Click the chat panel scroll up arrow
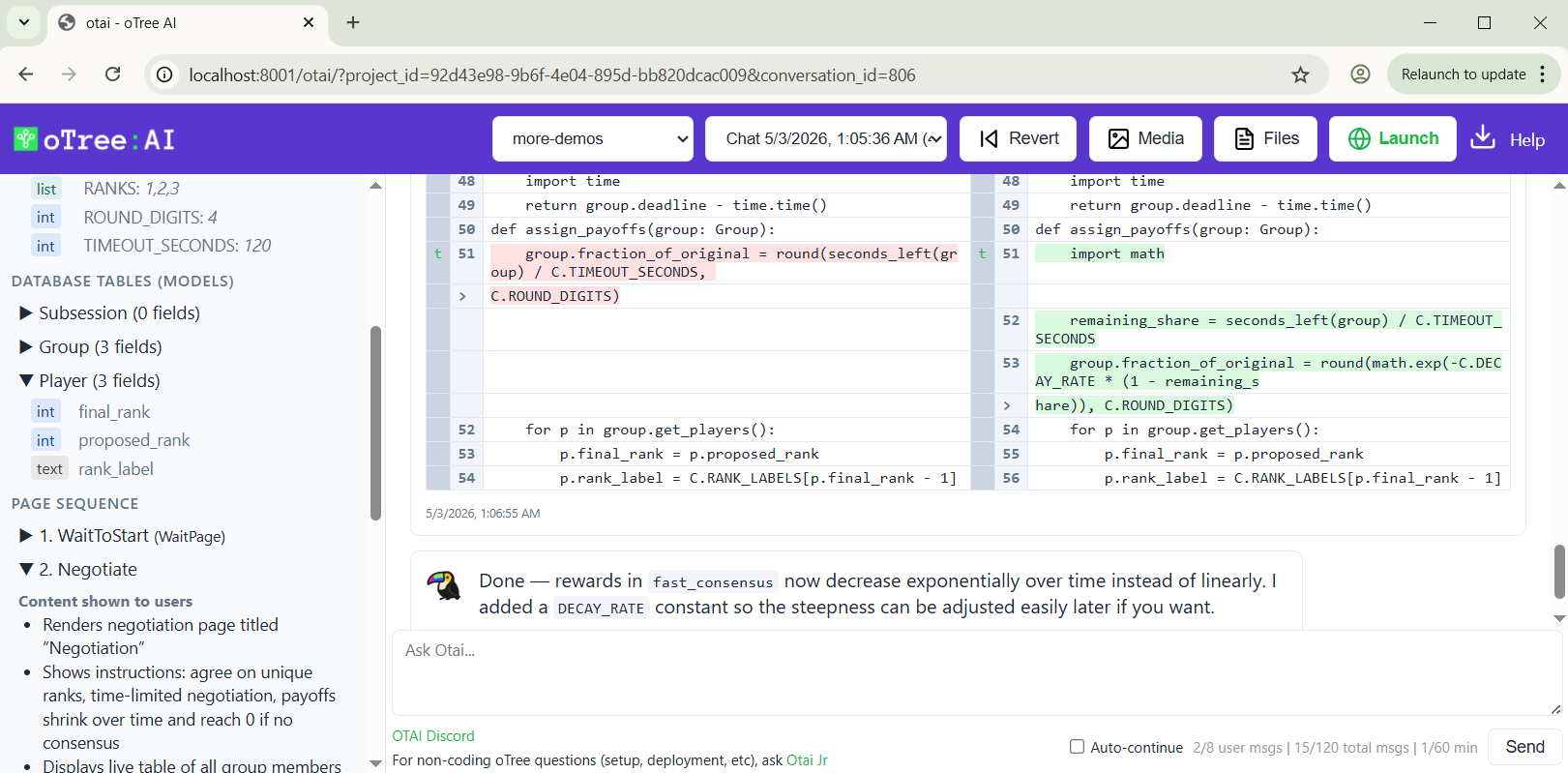Screen dimensions: 1568x773 1559,185
